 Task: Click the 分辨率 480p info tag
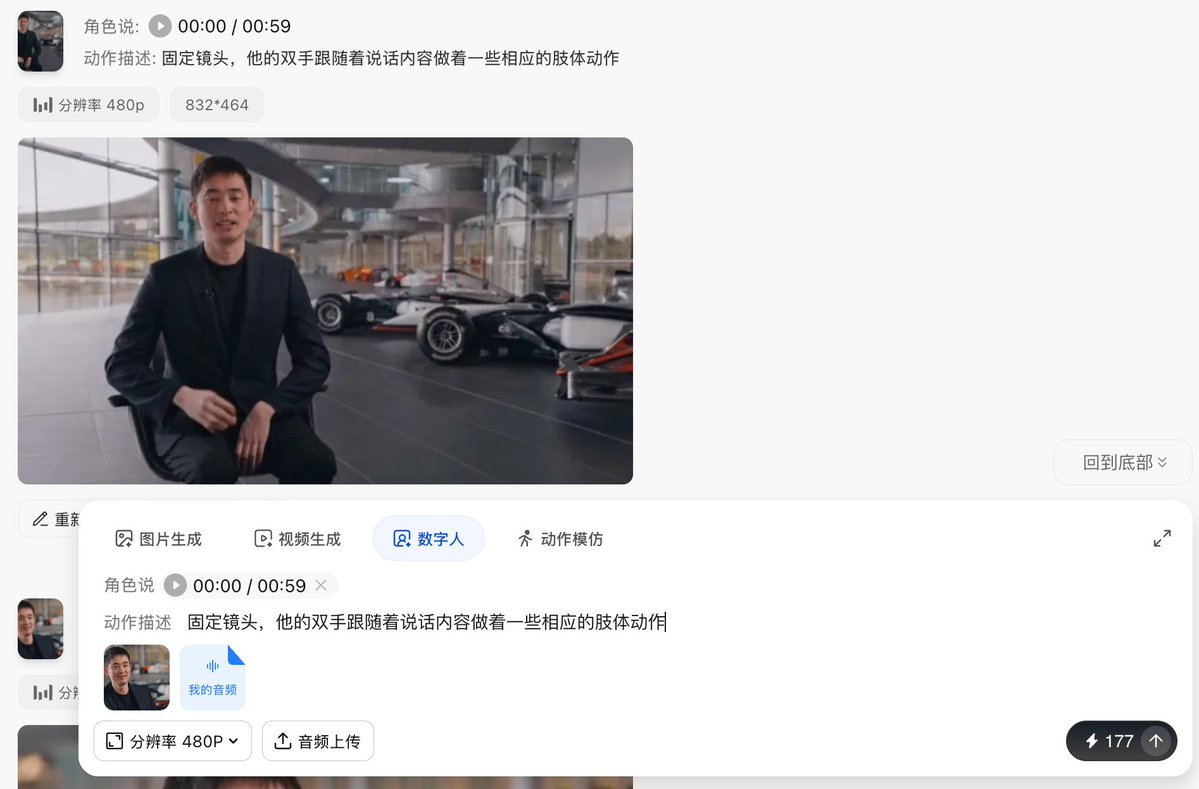coord(89,105)
